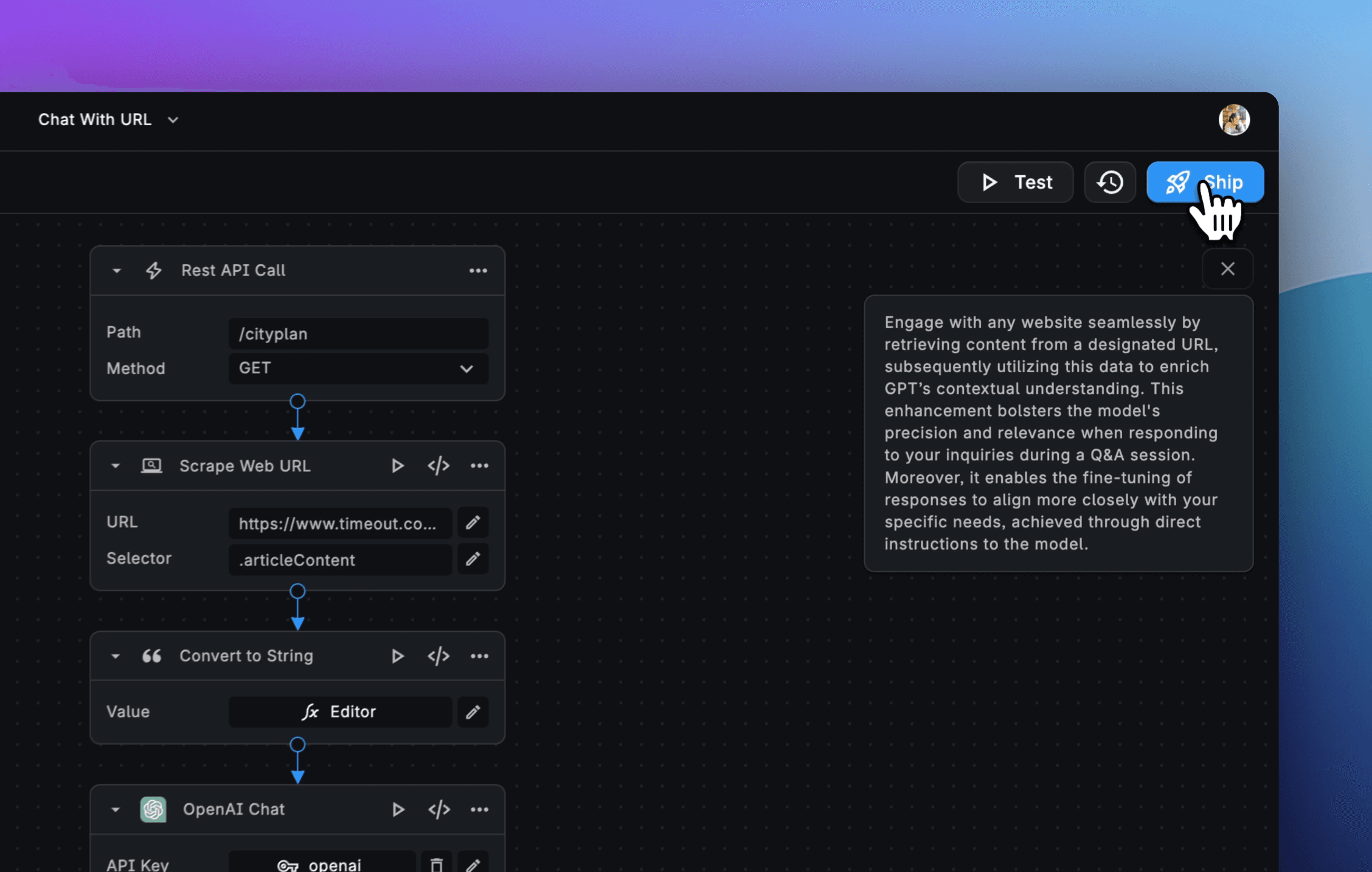Run the Scrape Web URL node
This screenshot has width=1372, height=872.
(x=397, y=466)
